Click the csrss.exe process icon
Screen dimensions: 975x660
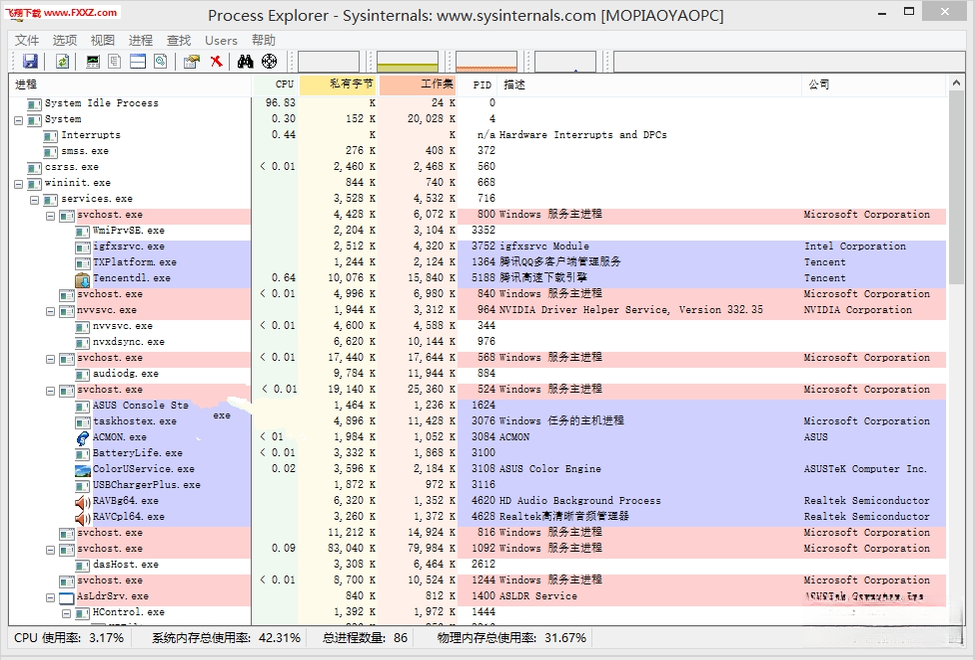(34, 167)
